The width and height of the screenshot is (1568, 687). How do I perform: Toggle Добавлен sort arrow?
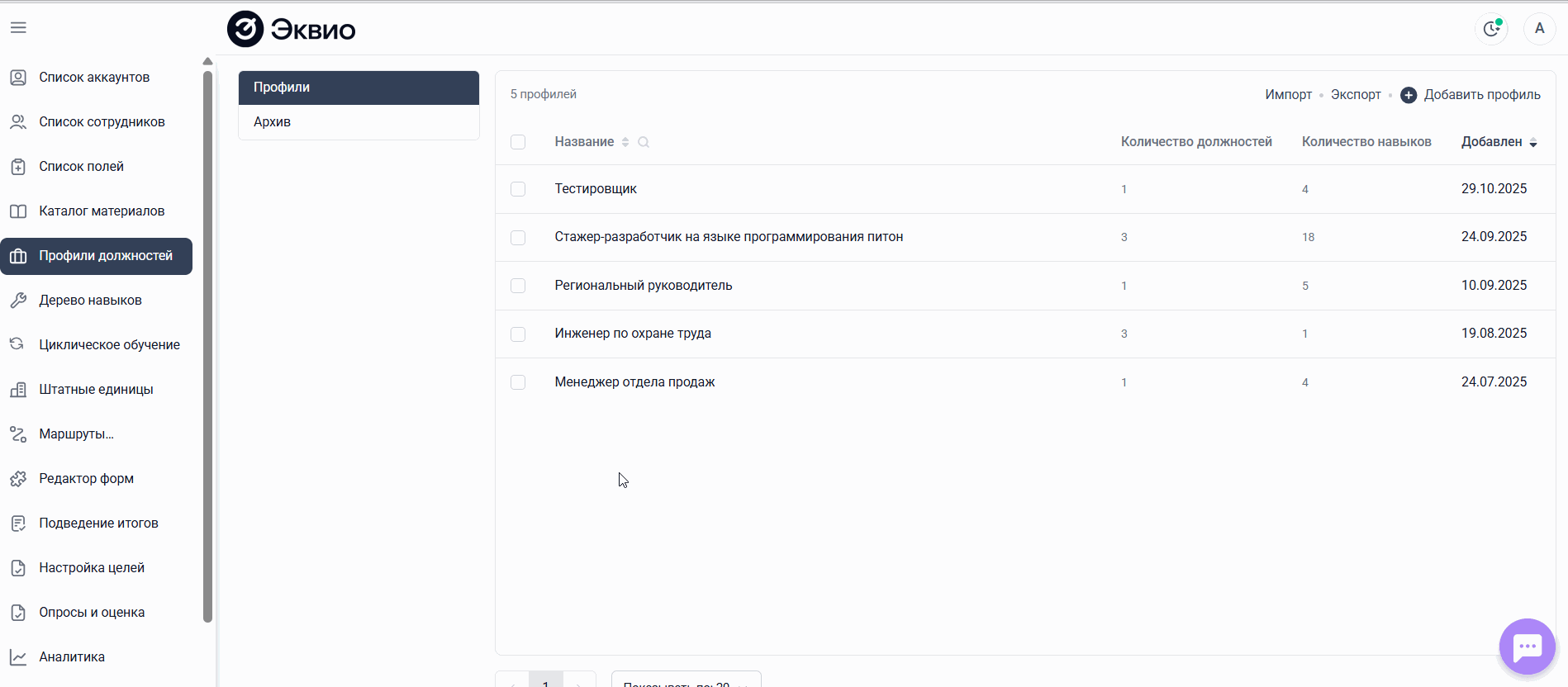click(1533, 143)
